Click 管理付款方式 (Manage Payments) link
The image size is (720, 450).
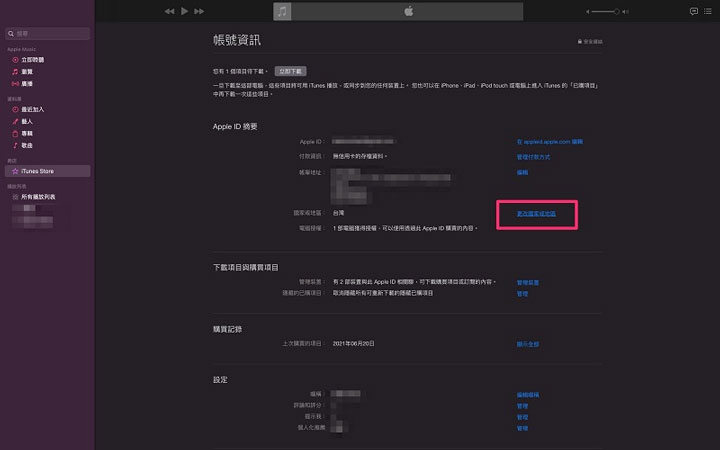point(533,157)
